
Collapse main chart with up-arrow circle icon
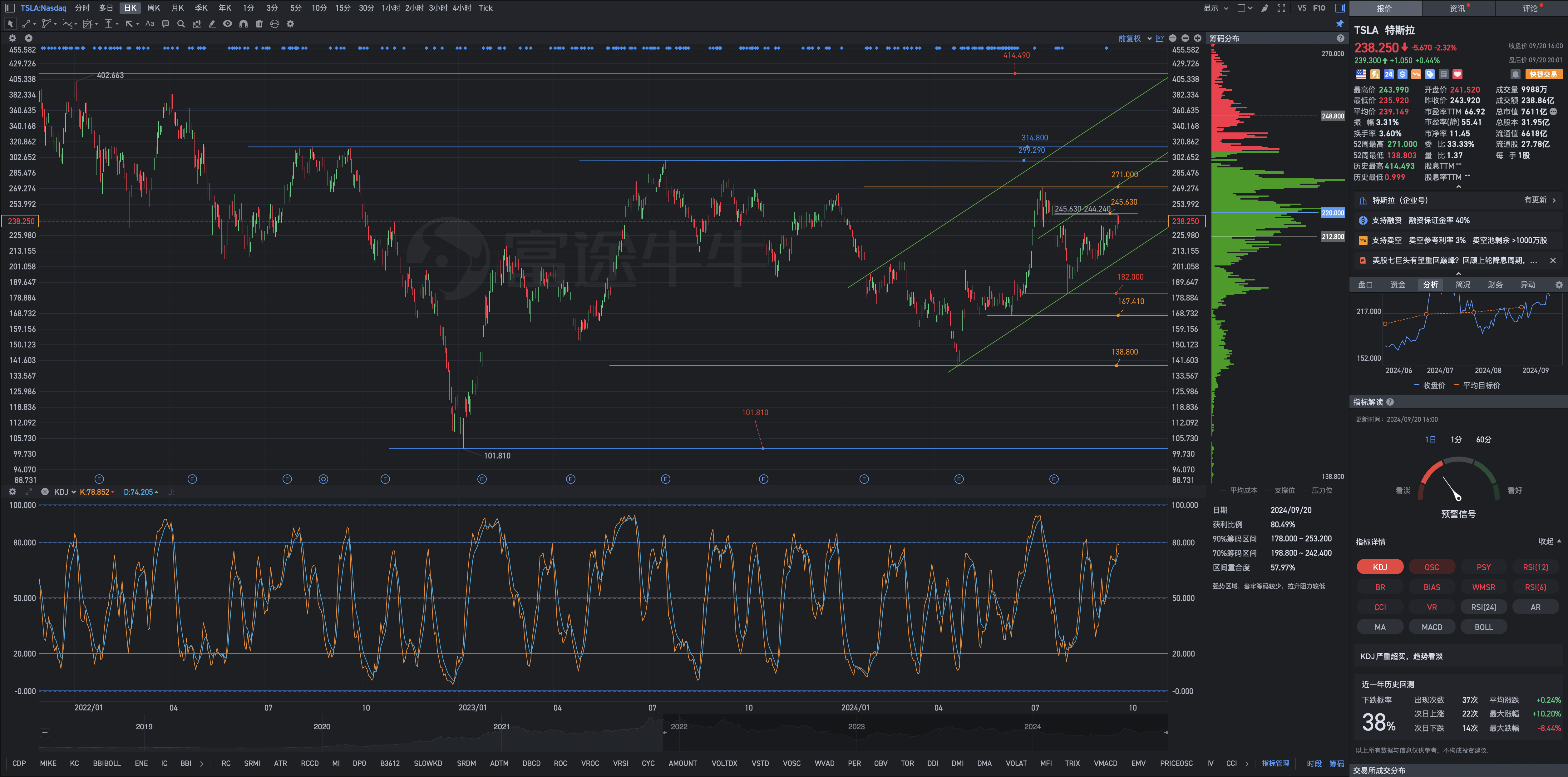(x=29, y=38)
